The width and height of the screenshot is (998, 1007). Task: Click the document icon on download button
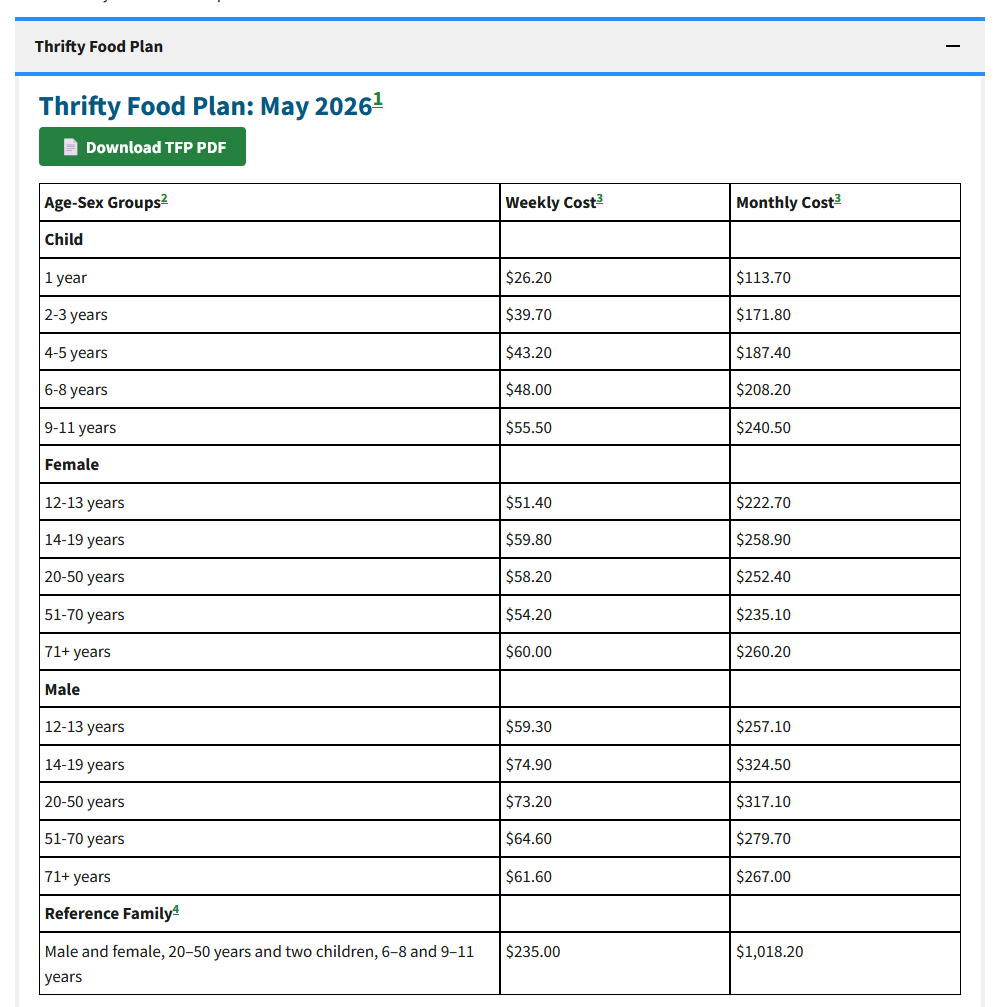pos(71,147)
